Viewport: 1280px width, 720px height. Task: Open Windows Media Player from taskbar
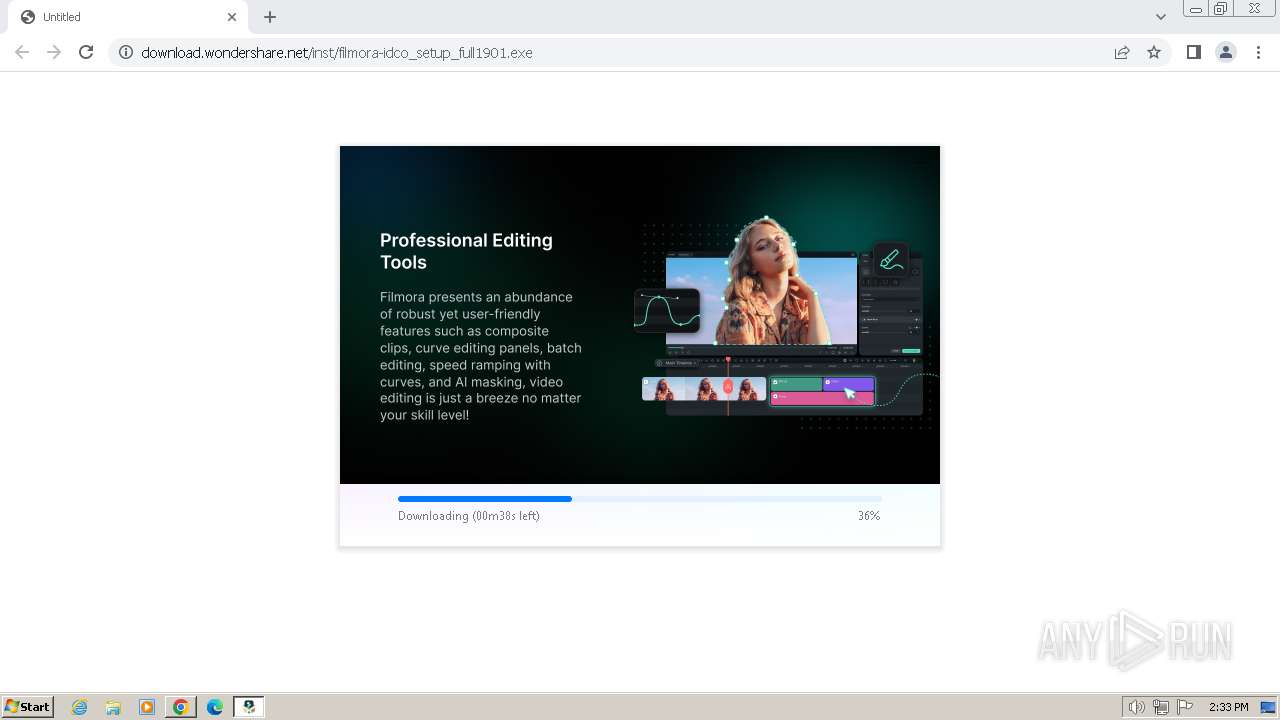pos(147,707)
